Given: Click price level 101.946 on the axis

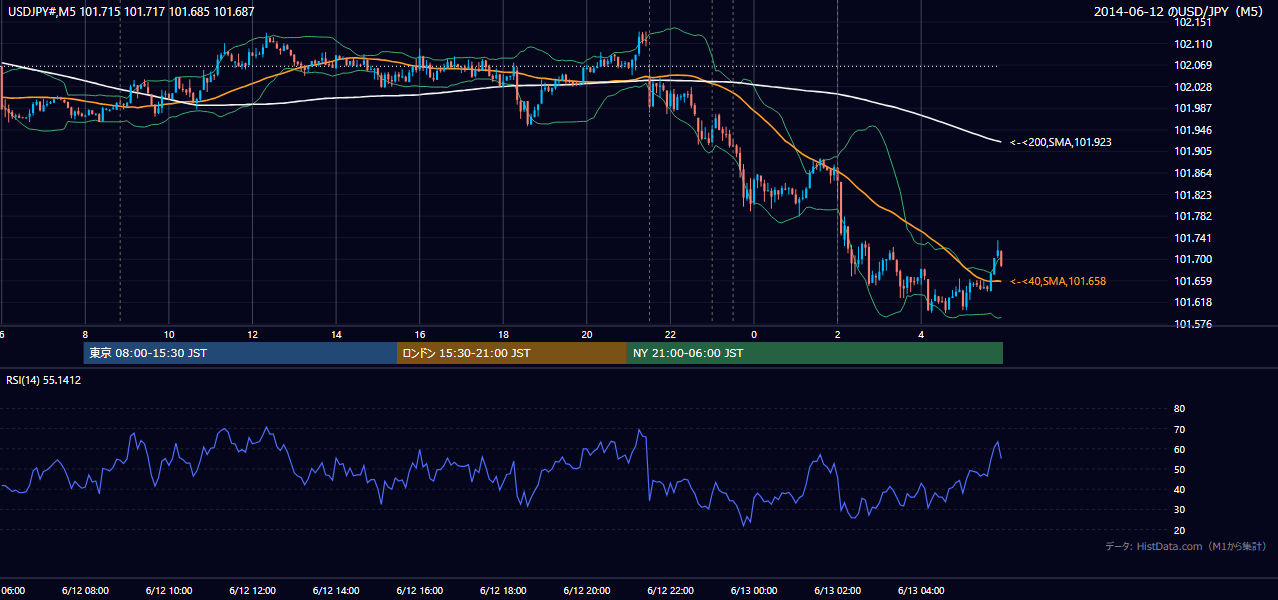Looking at the screenshot, I should [x=1192, y=130].
